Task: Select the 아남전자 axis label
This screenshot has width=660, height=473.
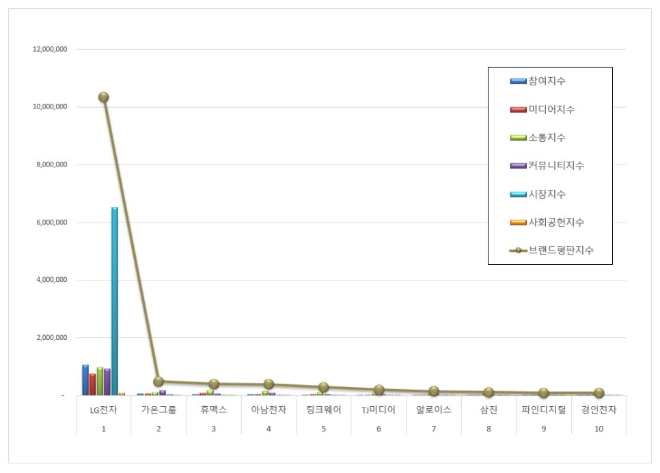Action: pyautogui.click(x=268, y=410)
